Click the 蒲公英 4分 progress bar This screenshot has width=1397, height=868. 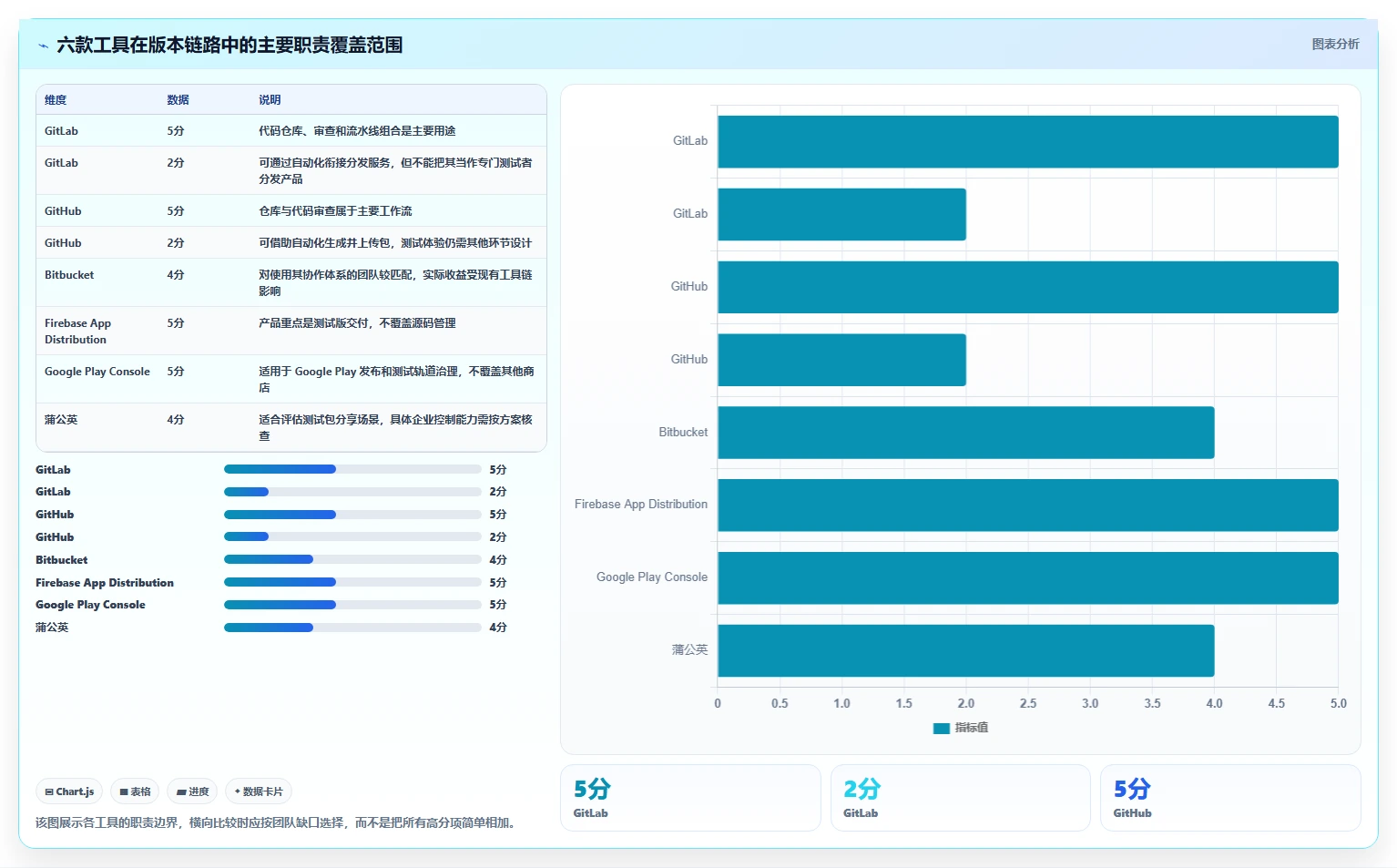[352, 628]
